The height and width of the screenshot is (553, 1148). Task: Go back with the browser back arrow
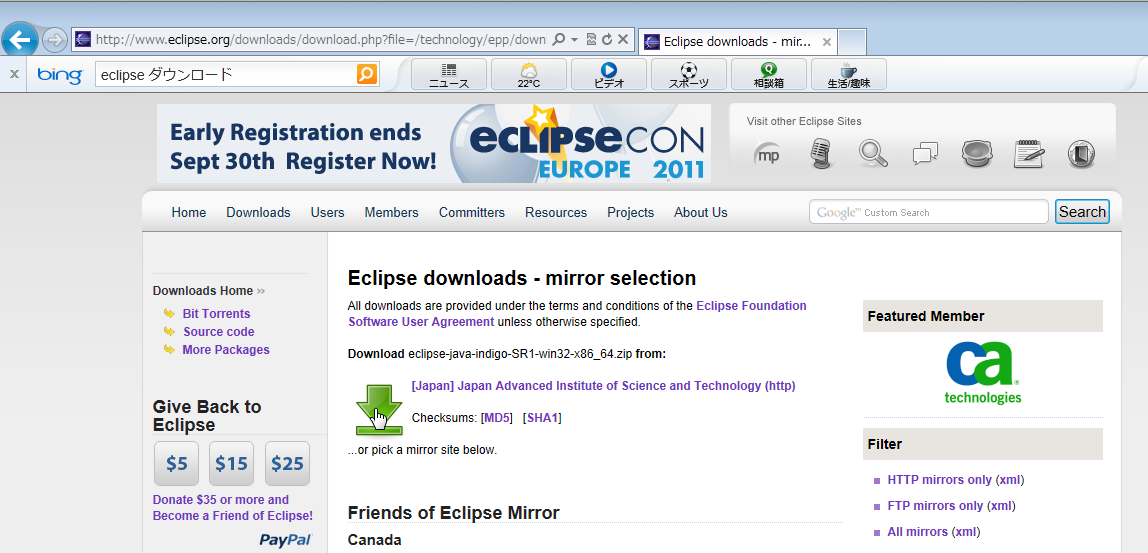tap(20, 40)
